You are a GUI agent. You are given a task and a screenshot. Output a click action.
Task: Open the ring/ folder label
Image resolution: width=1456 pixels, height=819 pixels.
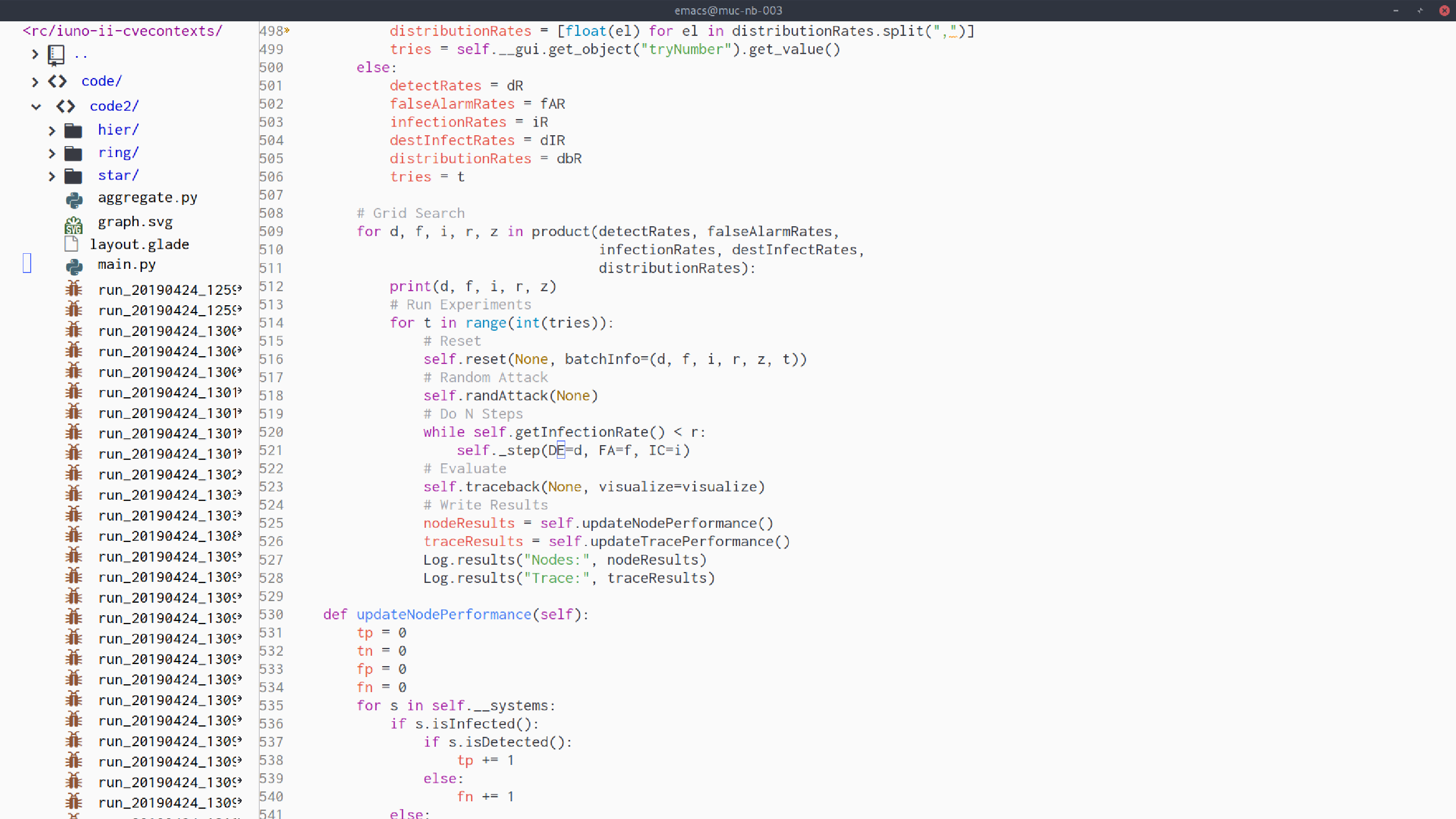click(118, 153)
